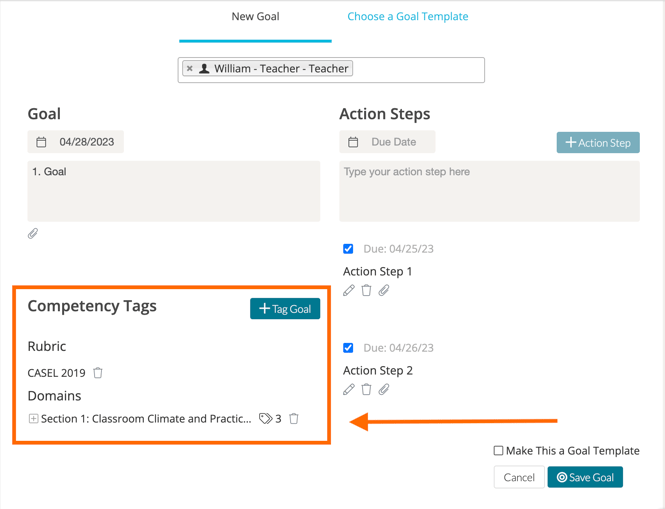Screen dimensions: 665x509
Task: Switch to Choose a Goal Template tab
Action: 407,17
